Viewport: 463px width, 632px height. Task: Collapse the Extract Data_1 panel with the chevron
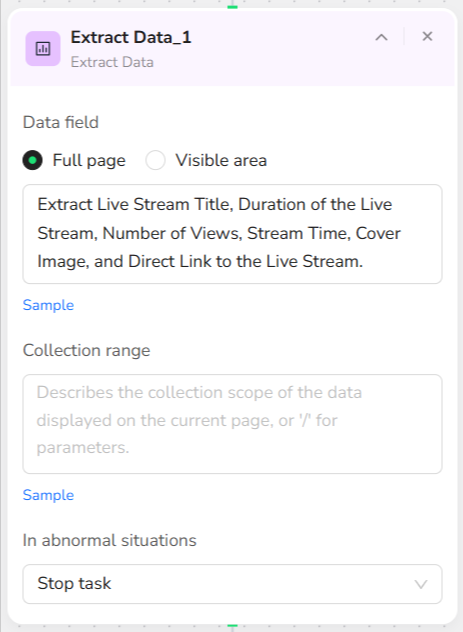point(381,37)
